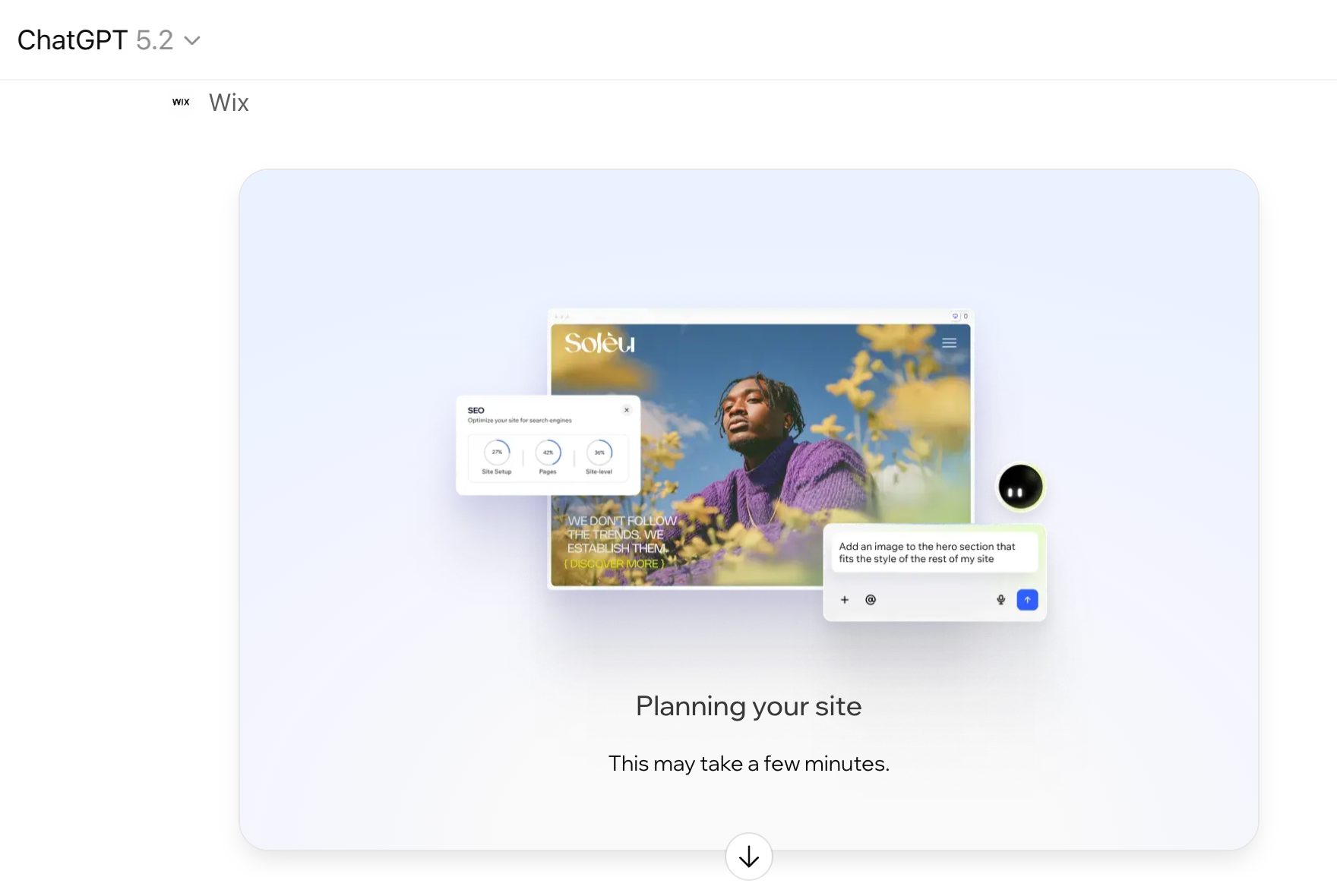Click the microphone icon in the chat input
Viewport: 1337px width, 896px height.
1000,599
